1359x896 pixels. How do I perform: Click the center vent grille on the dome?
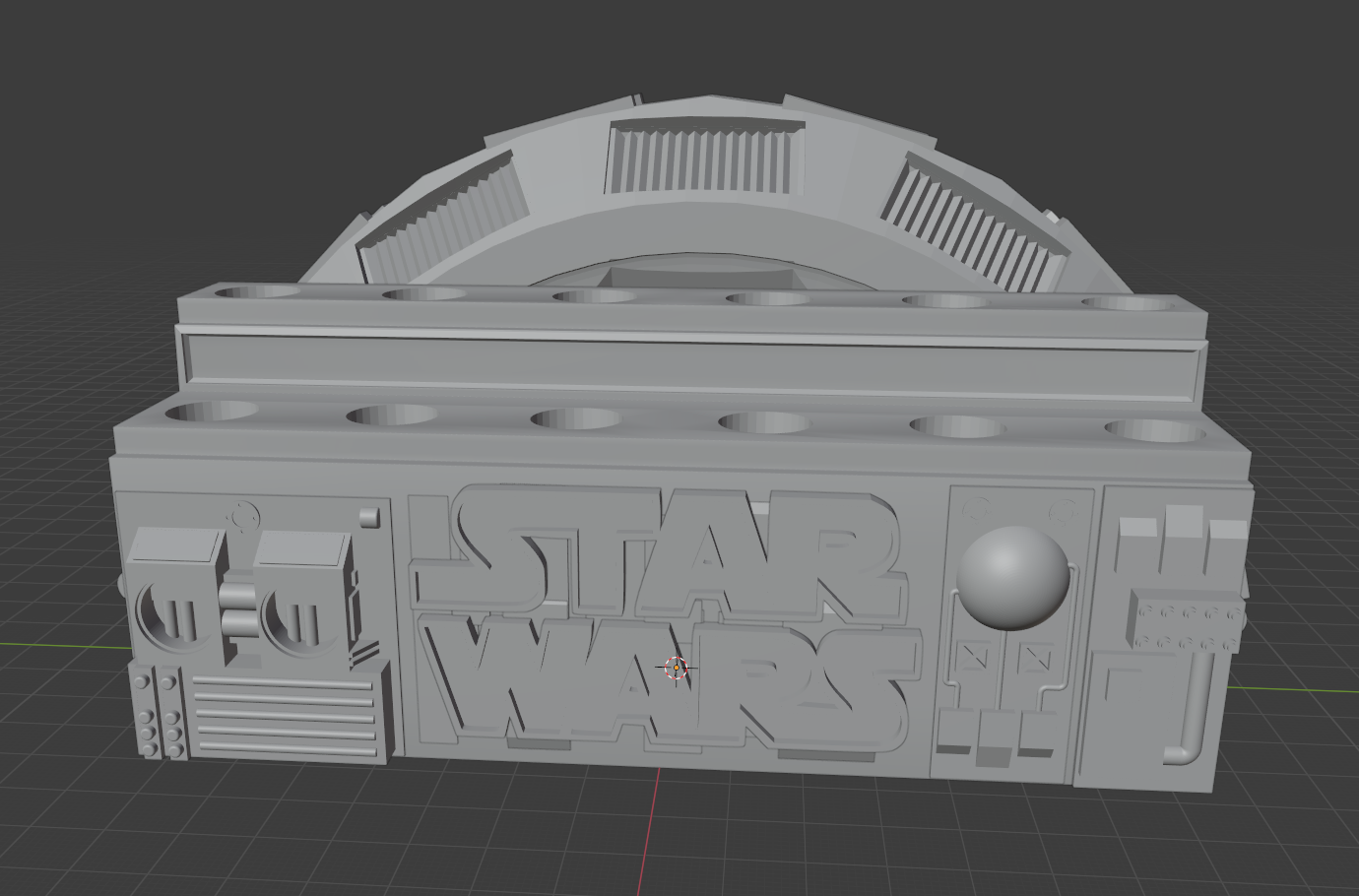(x=706, y=158)
